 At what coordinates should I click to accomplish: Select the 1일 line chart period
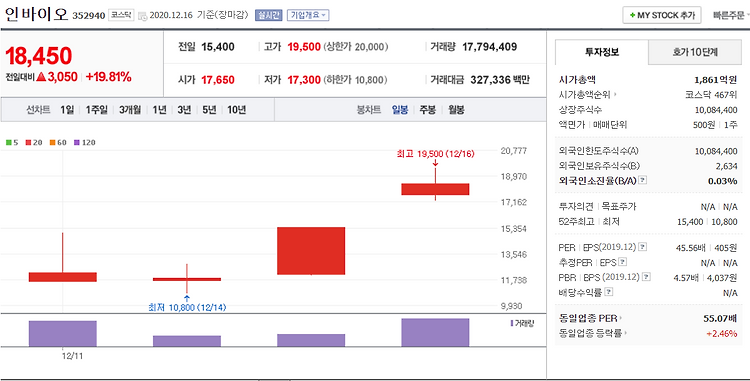(x=67, y=110)
